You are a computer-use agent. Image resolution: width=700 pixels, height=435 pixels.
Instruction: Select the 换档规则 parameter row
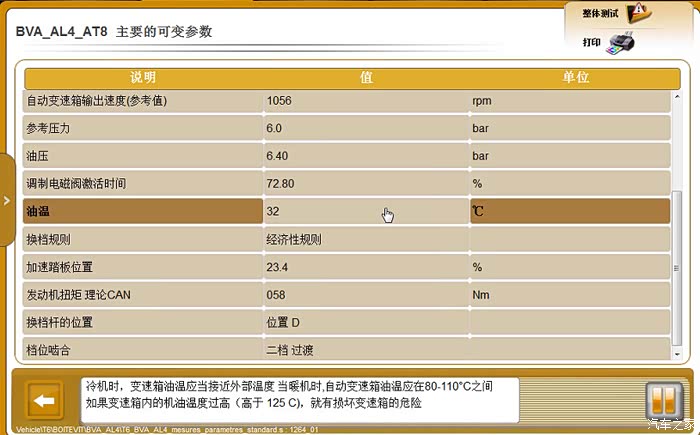pyautogui.click(x=143, y=240)
